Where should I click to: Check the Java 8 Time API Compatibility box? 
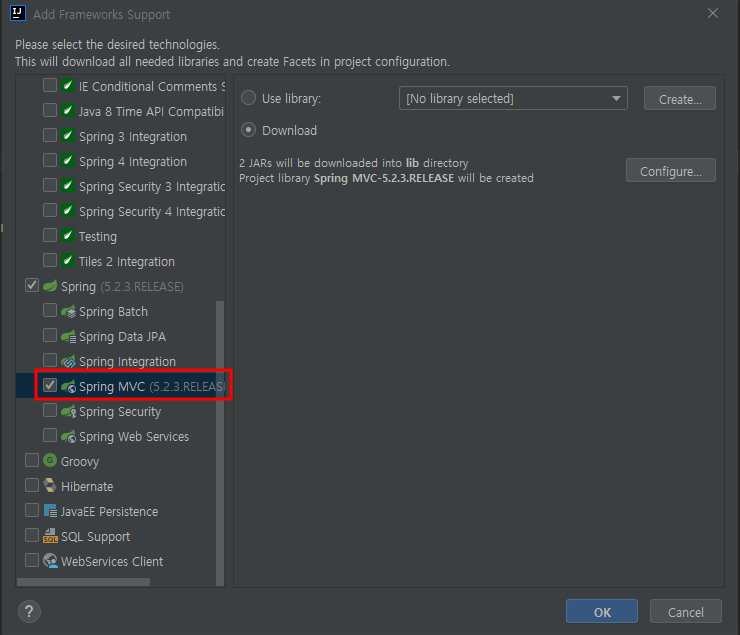coord(50,110)
